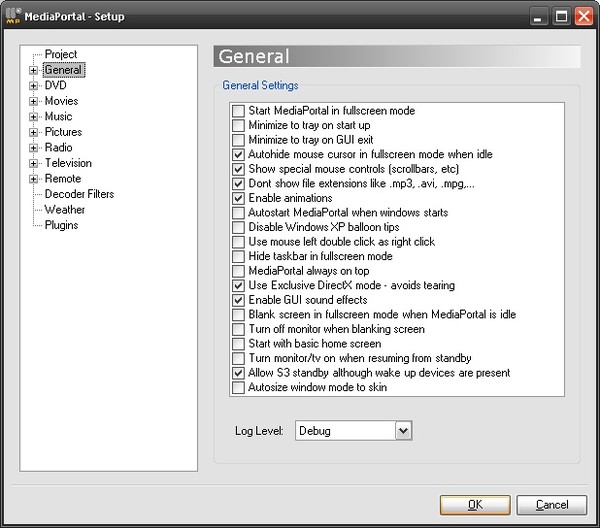
Task: Minimize the MediaPortal Setup window
Action: (538, 17)
